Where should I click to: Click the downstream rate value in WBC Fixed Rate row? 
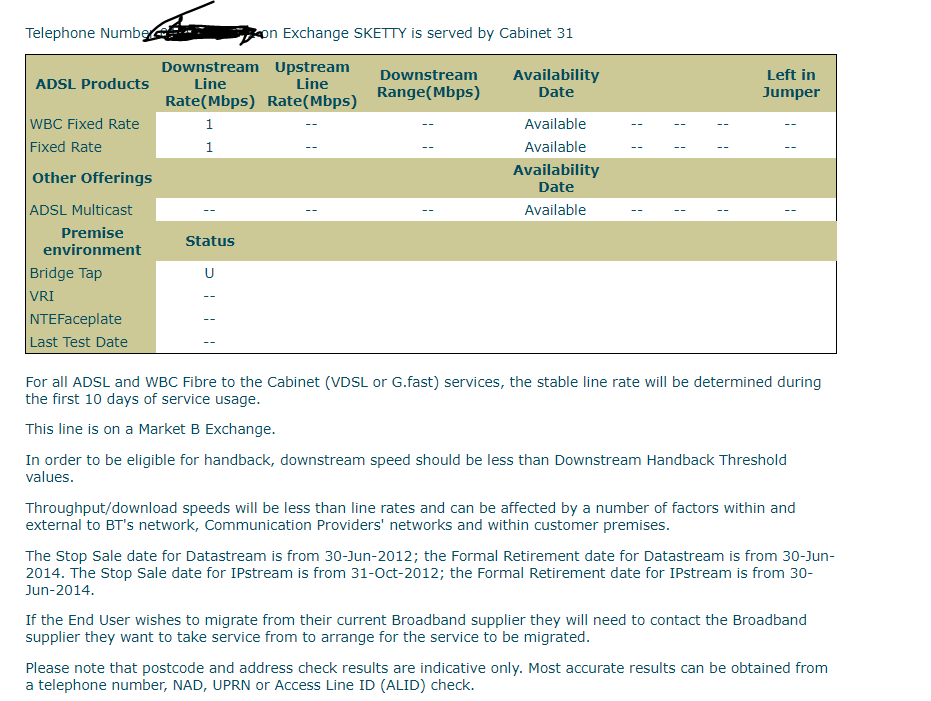pyautogui.click(x=209, y=124)
